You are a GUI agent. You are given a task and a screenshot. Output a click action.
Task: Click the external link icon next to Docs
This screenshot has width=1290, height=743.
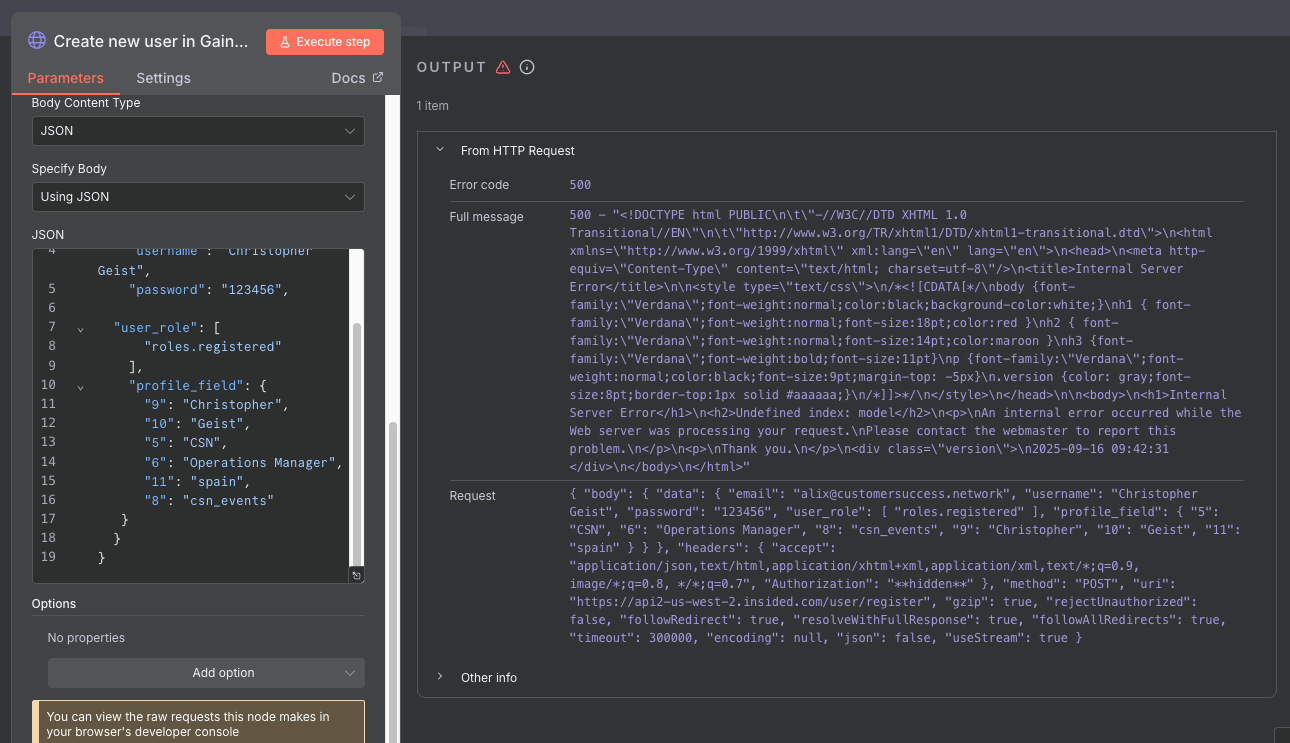point(378,78)
